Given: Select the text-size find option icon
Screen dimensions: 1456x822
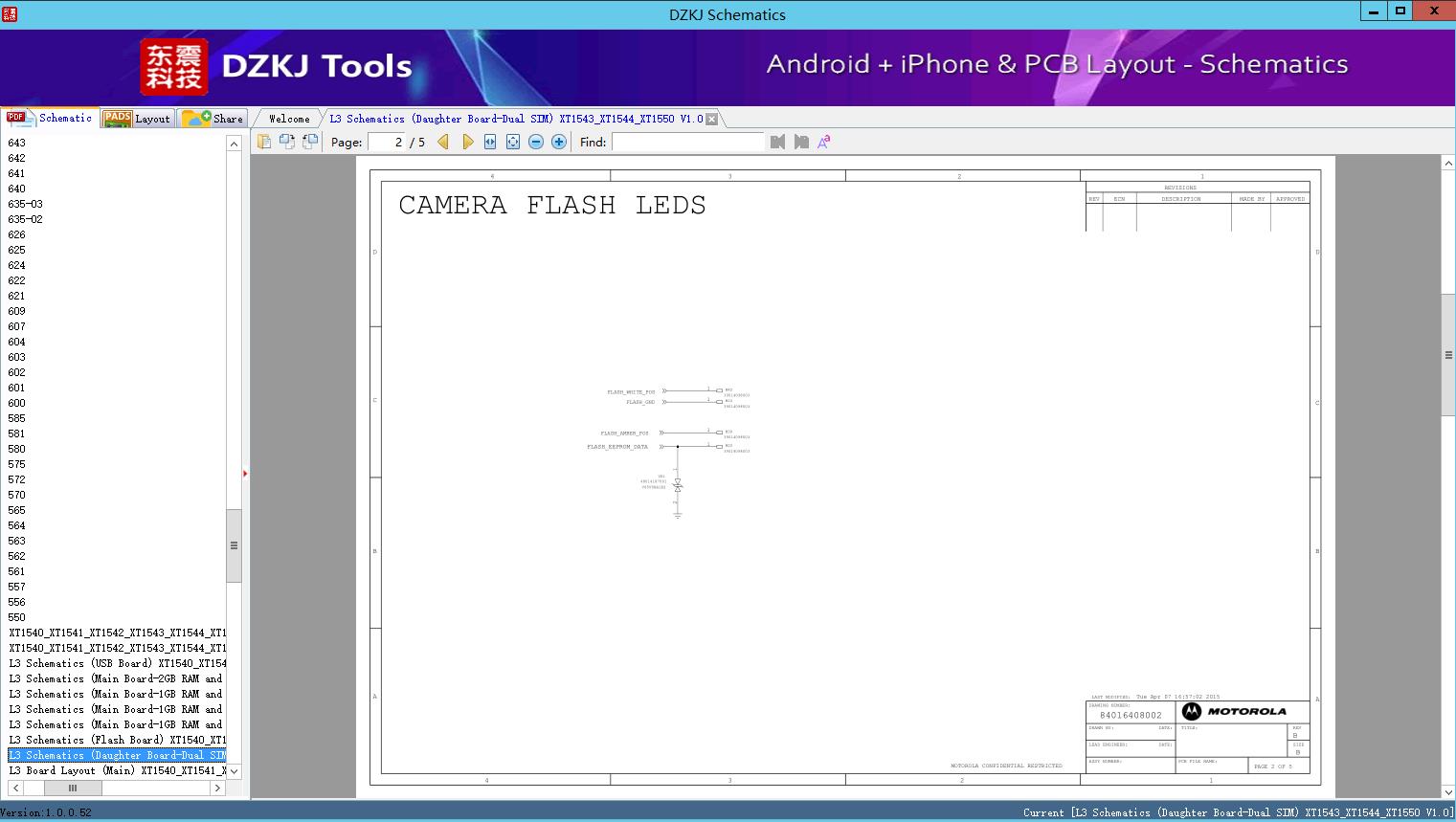Looking at the screenshot, I should [822, 141].
